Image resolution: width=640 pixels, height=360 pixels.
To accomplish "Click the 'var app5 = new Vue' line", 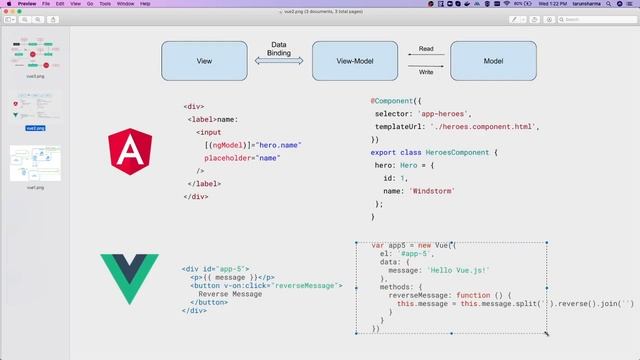I will click(413, 245).
